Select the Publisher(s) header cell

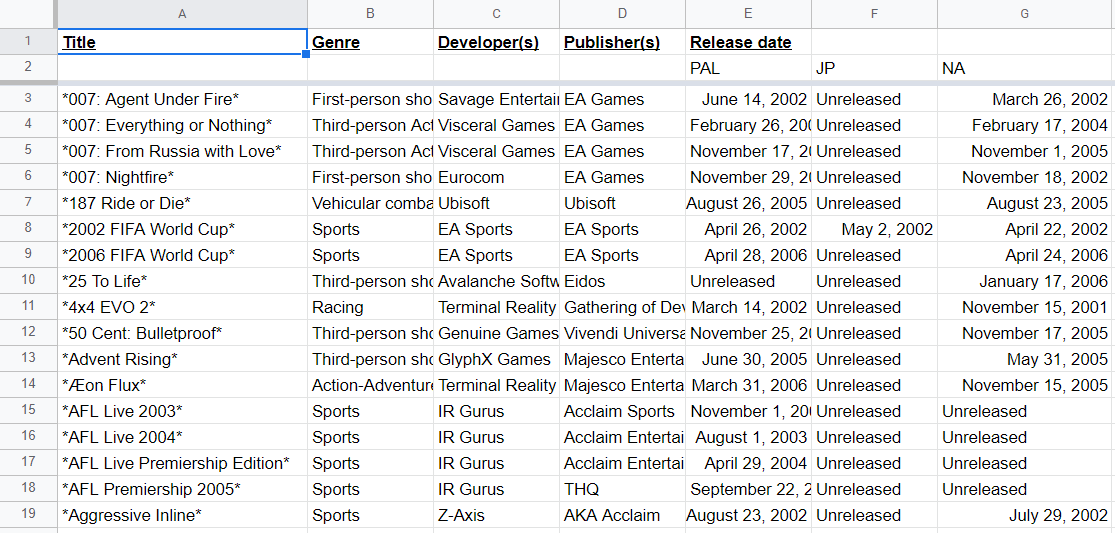[x=622, y=42]
